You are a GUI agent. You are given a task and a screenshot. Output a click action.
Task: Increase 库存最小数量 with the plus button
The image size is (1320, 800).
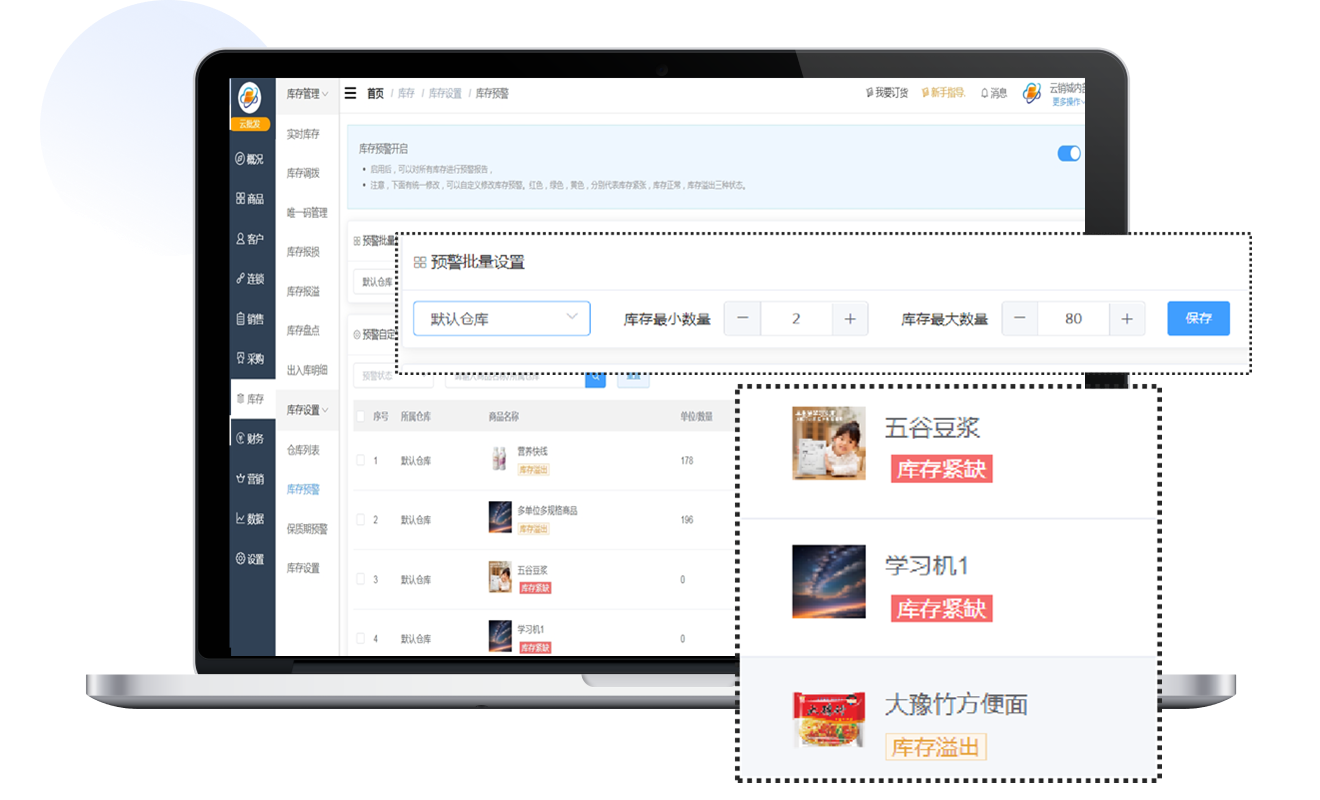[850, 319]
